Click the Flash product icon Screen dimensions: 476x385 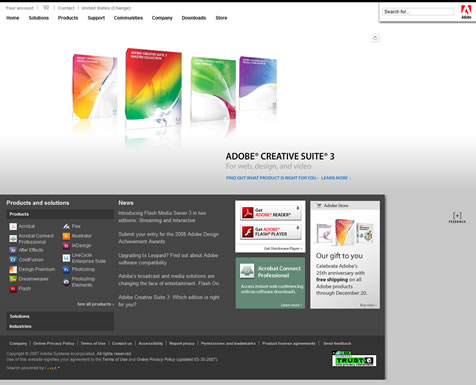coord(13,289)
